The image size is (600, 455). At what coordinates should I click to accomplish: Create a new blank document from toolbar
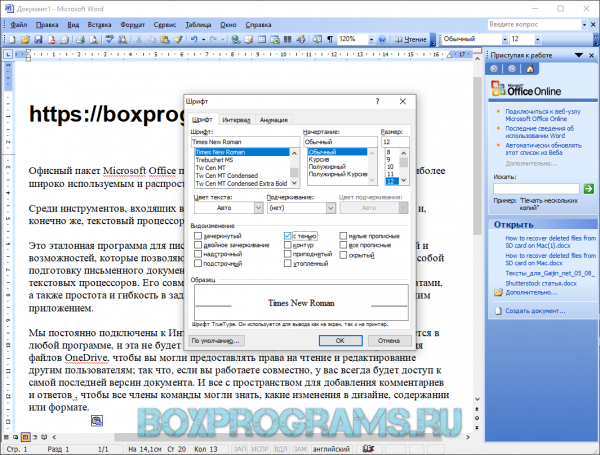click(x=12, y=39)
